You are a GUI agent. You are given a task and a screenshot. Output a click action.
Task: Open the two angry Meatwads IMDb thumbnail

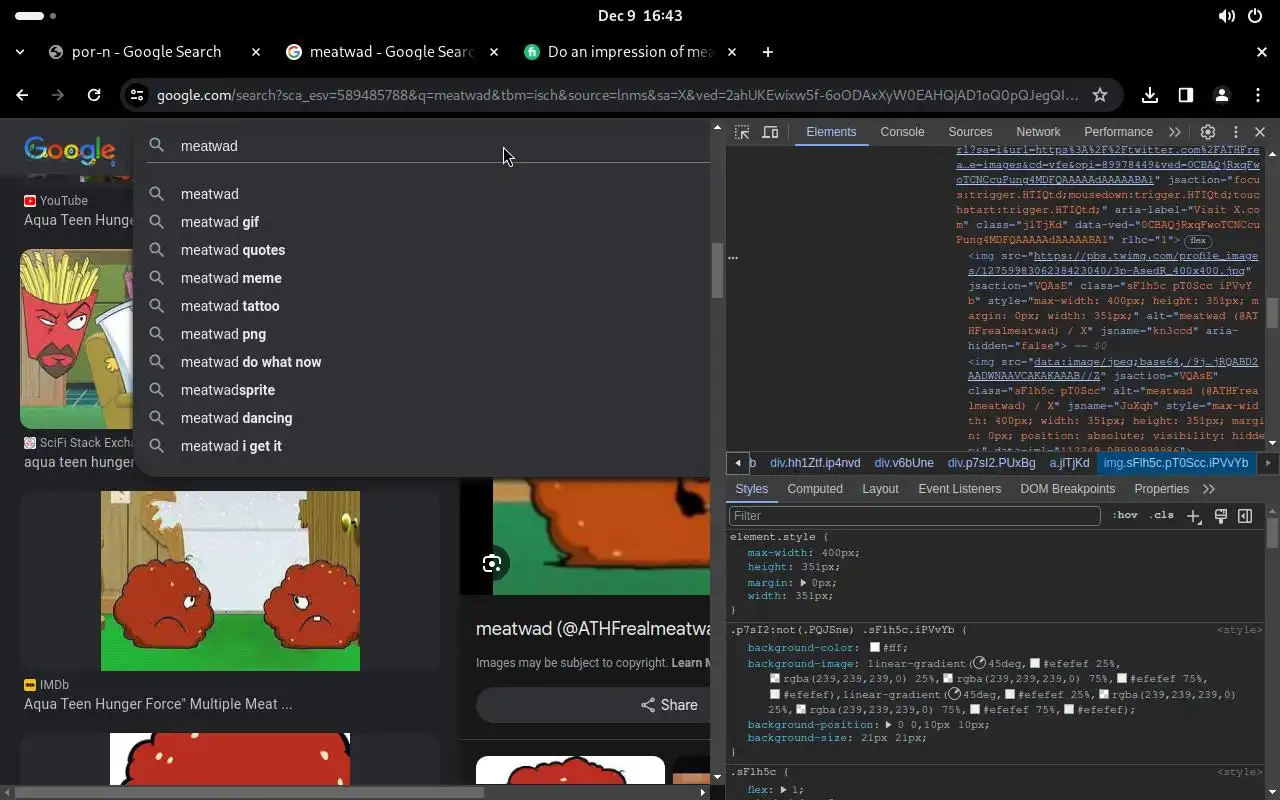230,581
